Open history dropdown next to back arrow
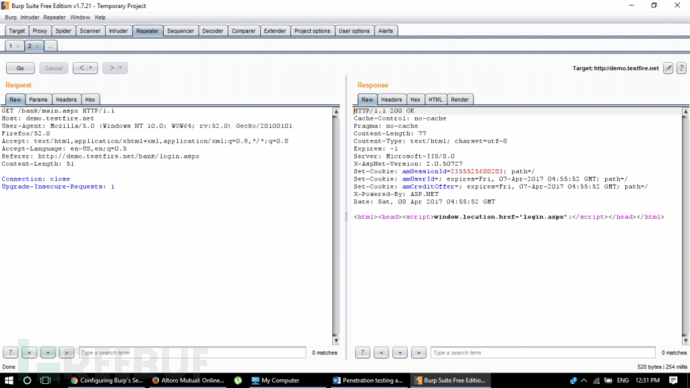Screen dimensions: 690x388 click(91, 68)
